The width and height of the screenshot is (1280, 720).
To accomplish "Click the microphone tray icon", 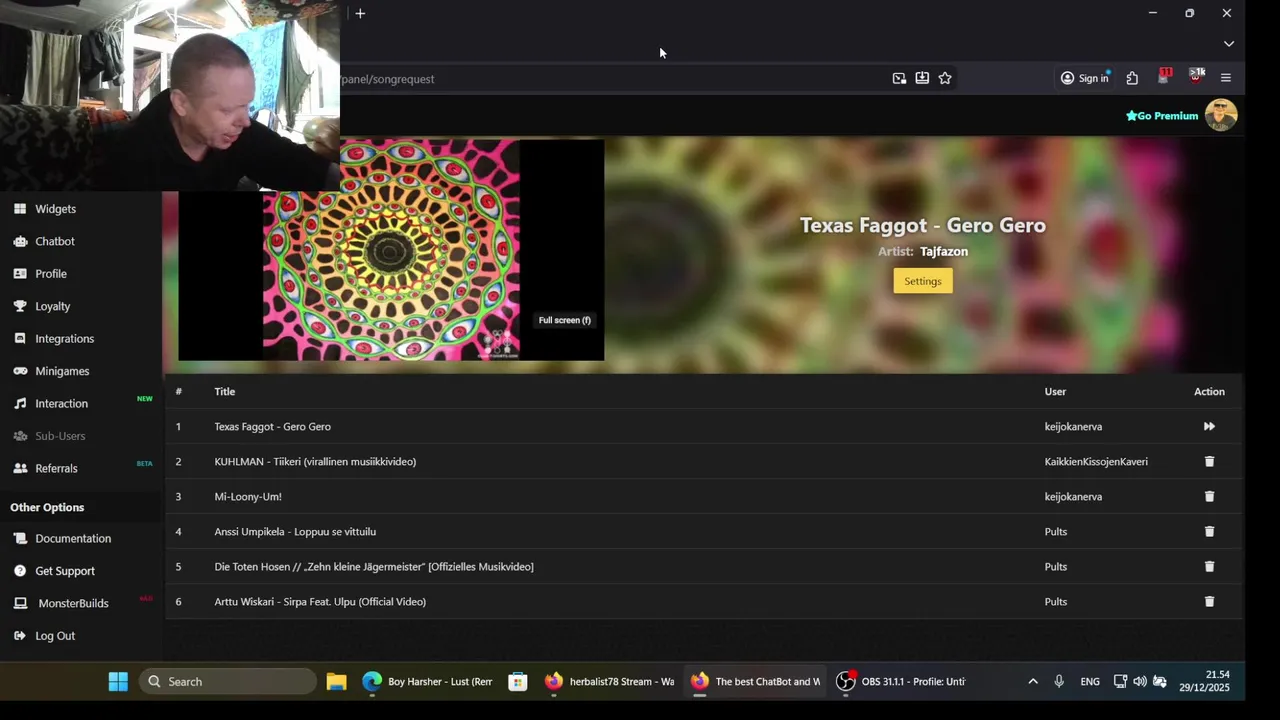I will click(x=1059, y=682).
